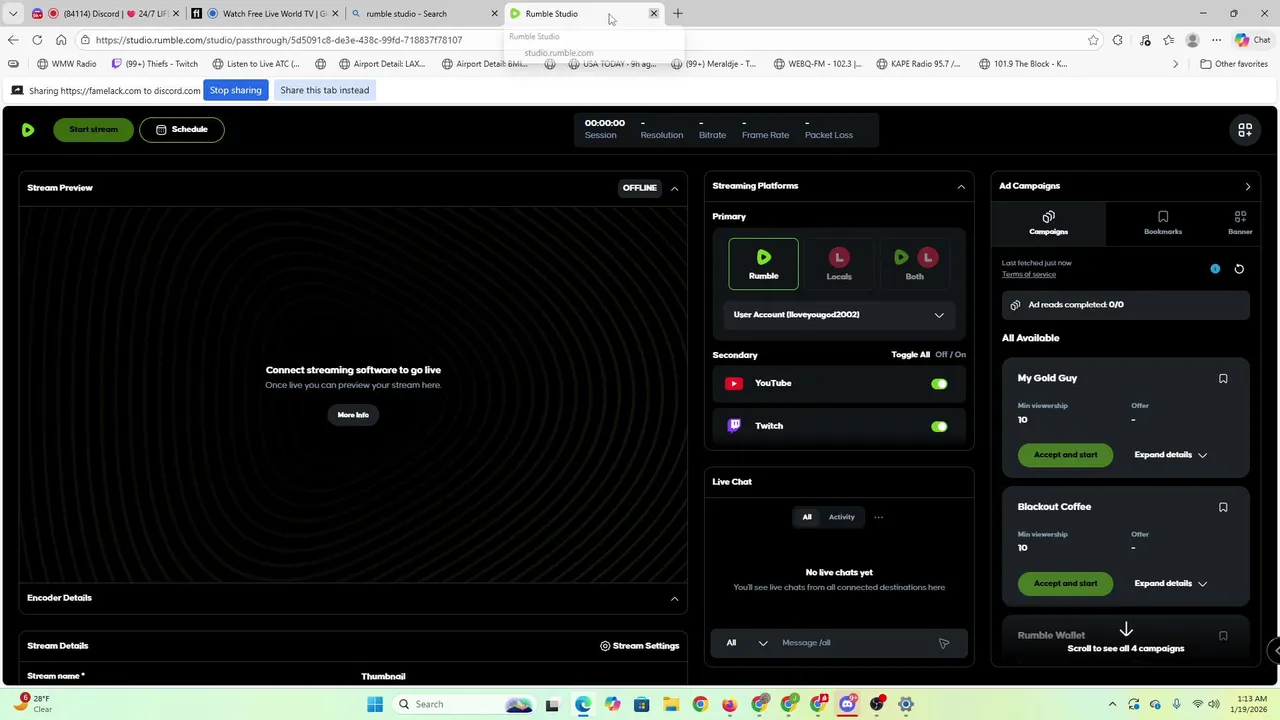Go to browser home page
This screenshot has width=1280, height=720.
pyautogui.click(x=61, y=40)
